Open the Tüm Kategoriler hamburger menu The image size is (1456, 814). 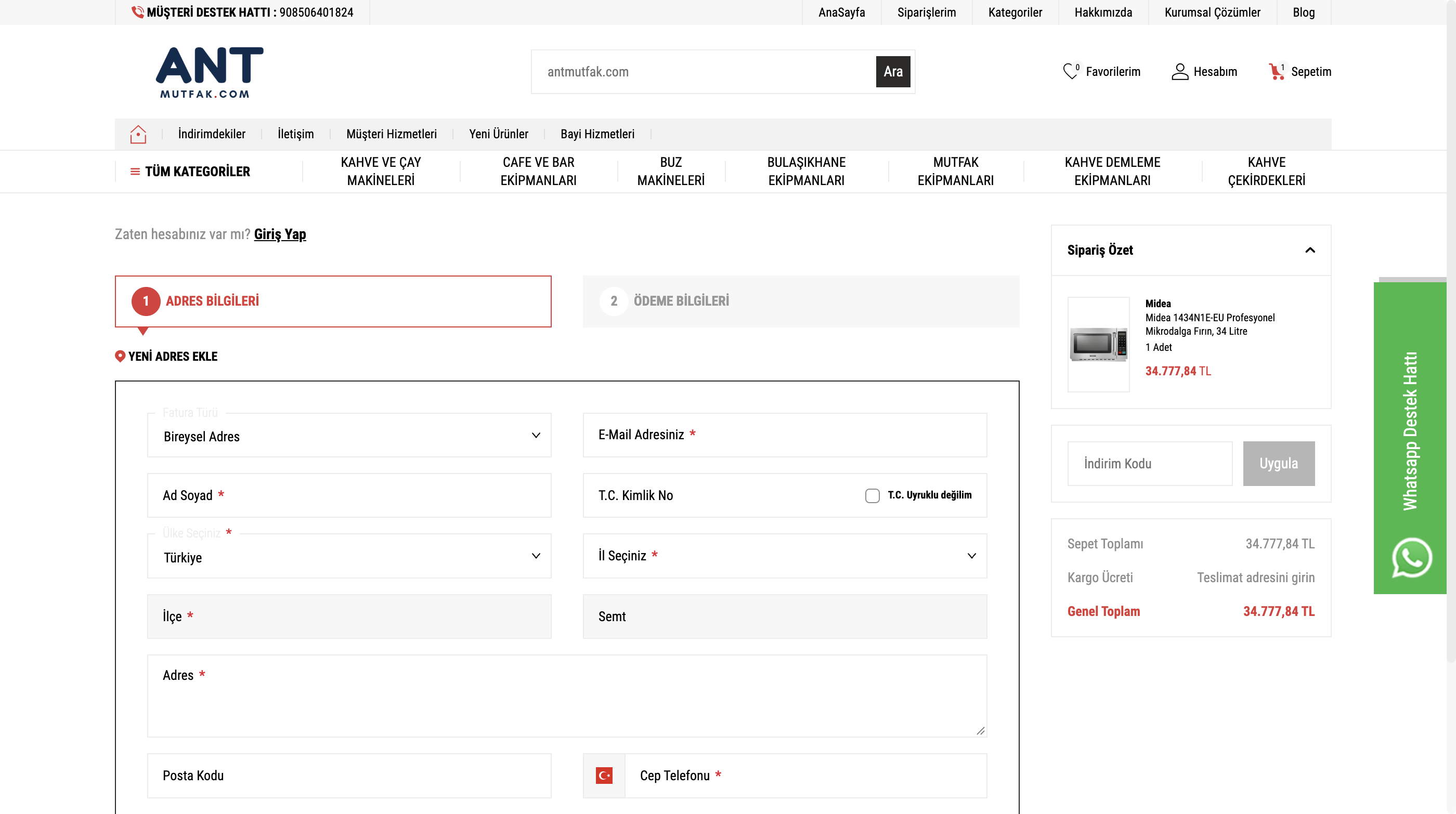click(190, 171)
